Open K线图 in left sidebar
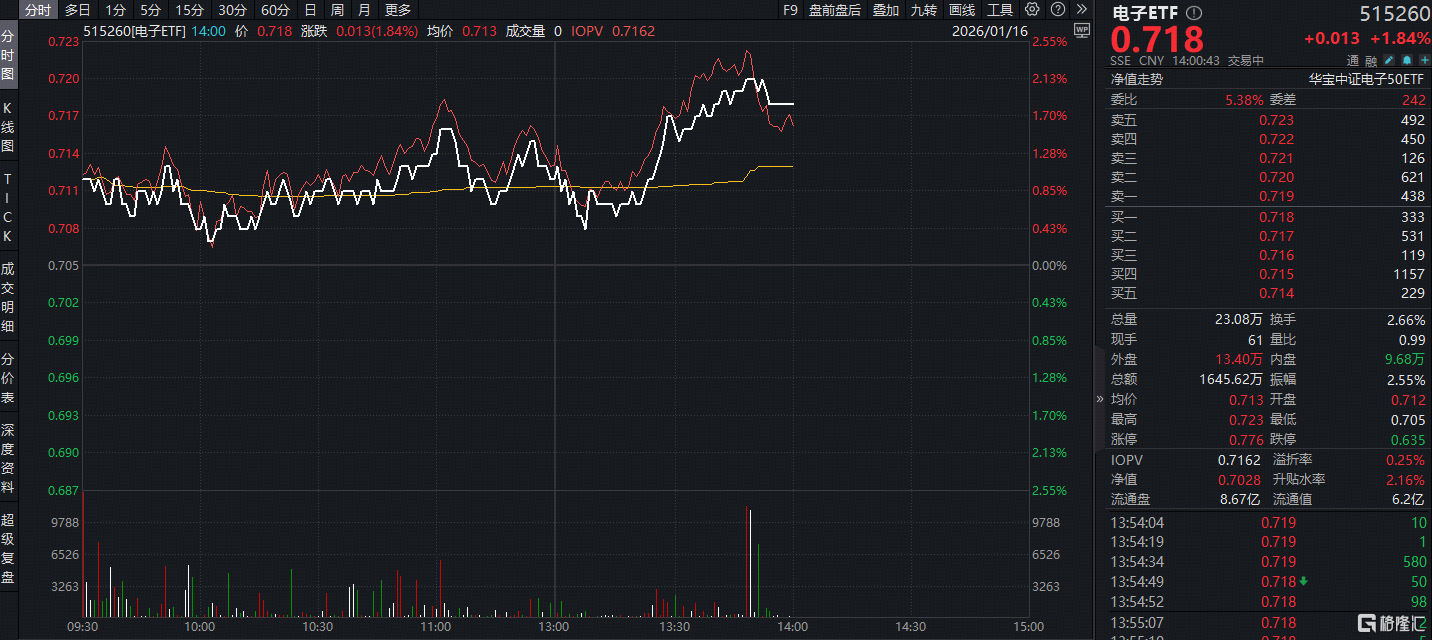The height and width of the screenshot is (640, 1432). (8, 126)
